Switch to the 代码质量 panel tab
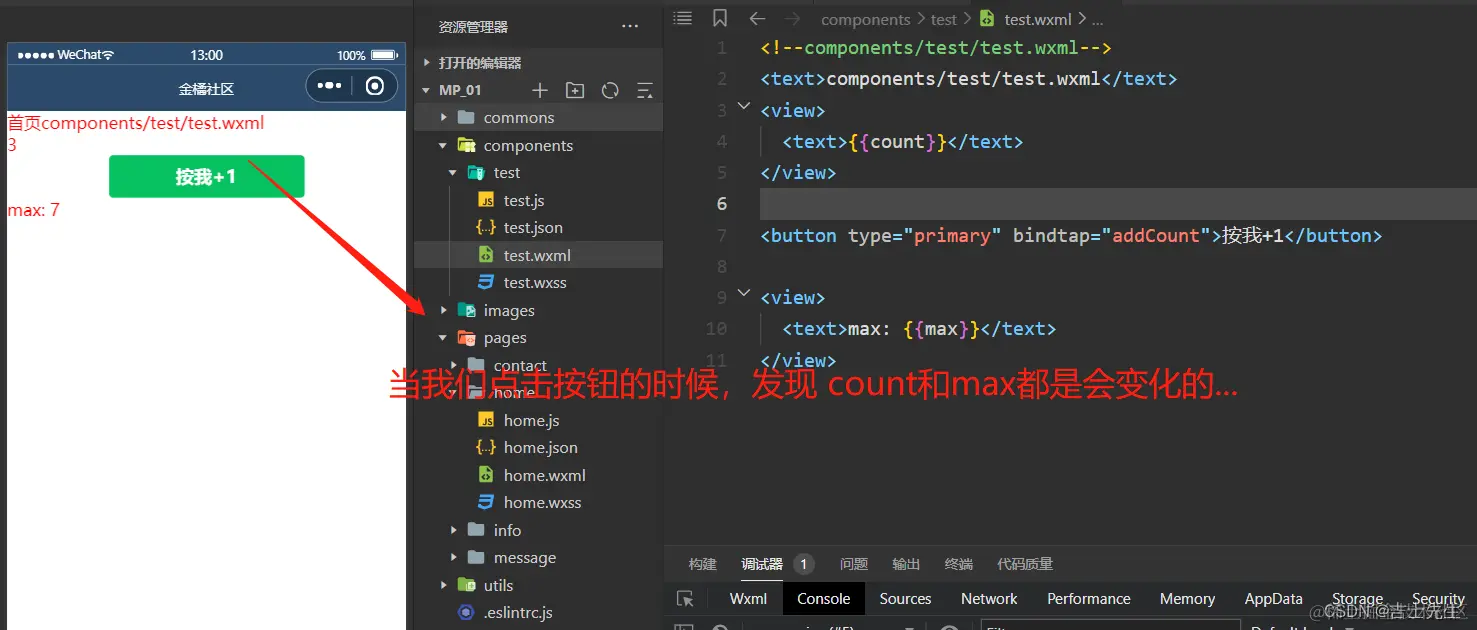The height and width of the screenshot is (630, 1477). (x=1025, y=564)
